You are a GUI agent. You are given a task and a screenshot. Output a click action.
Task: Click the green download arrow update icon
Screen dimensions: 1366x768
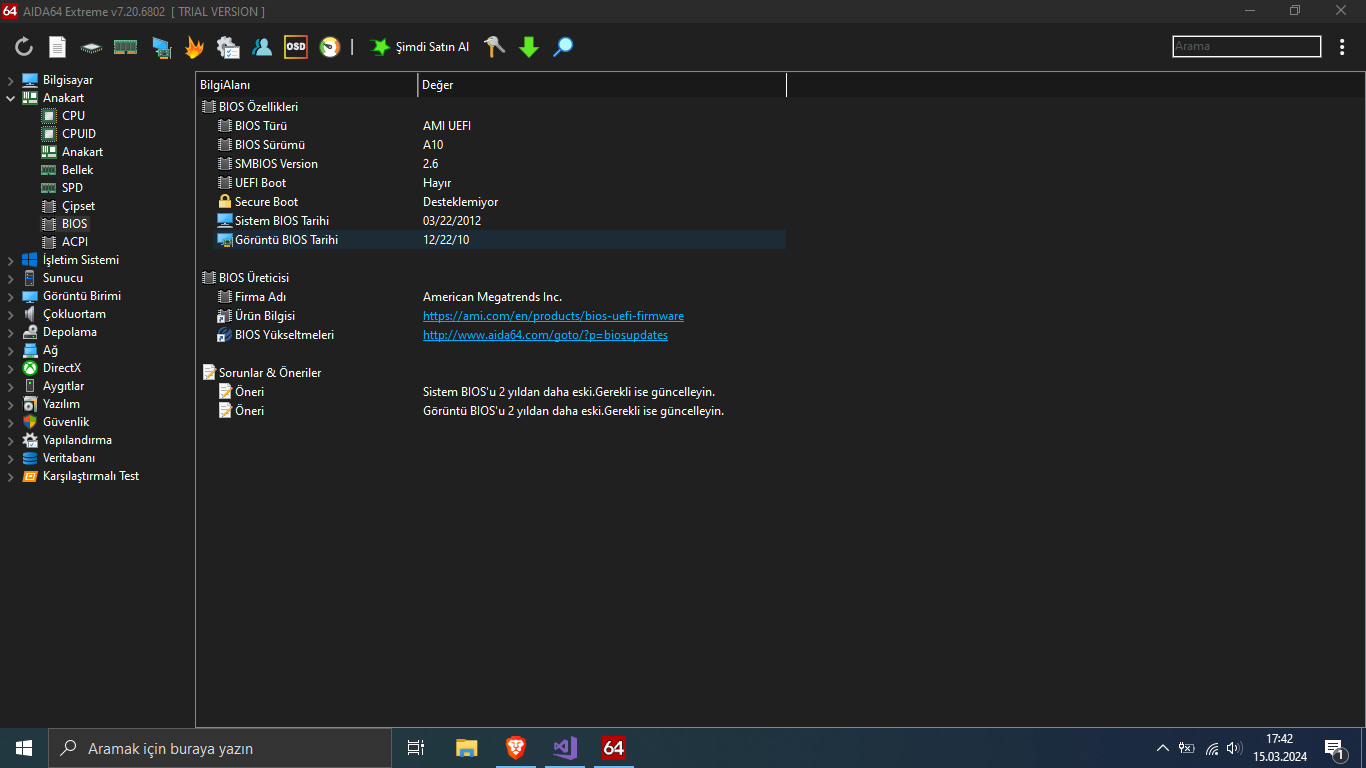click(529, 47)
